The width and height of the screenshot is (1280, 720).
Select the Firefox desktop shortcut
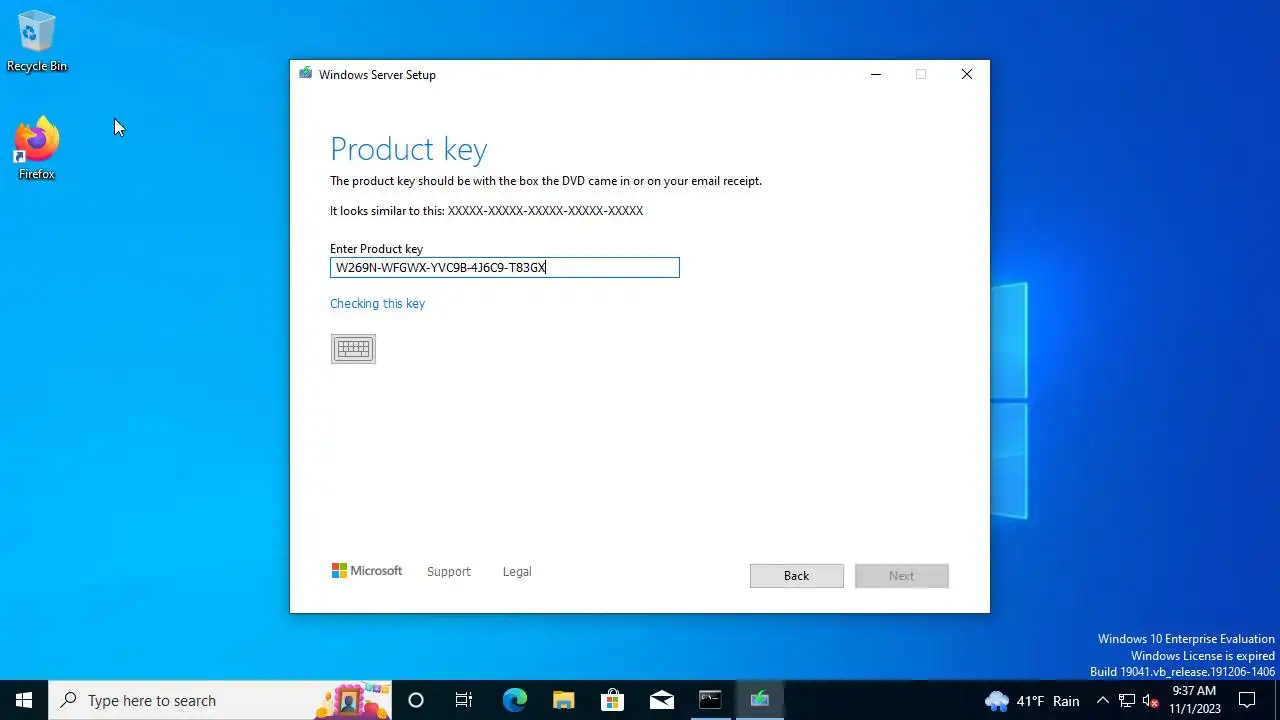point(37,150)
